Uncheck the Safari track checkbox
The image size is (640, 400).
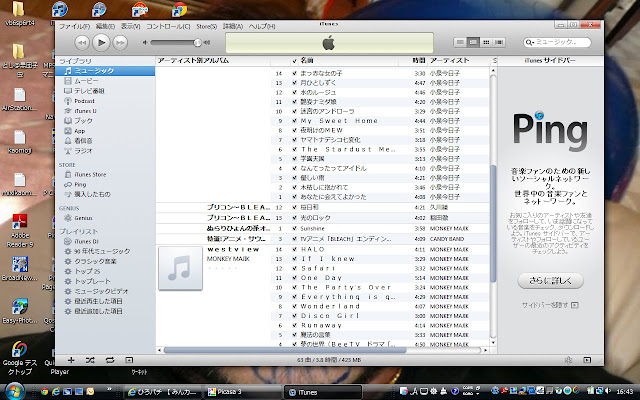[294, 269]
